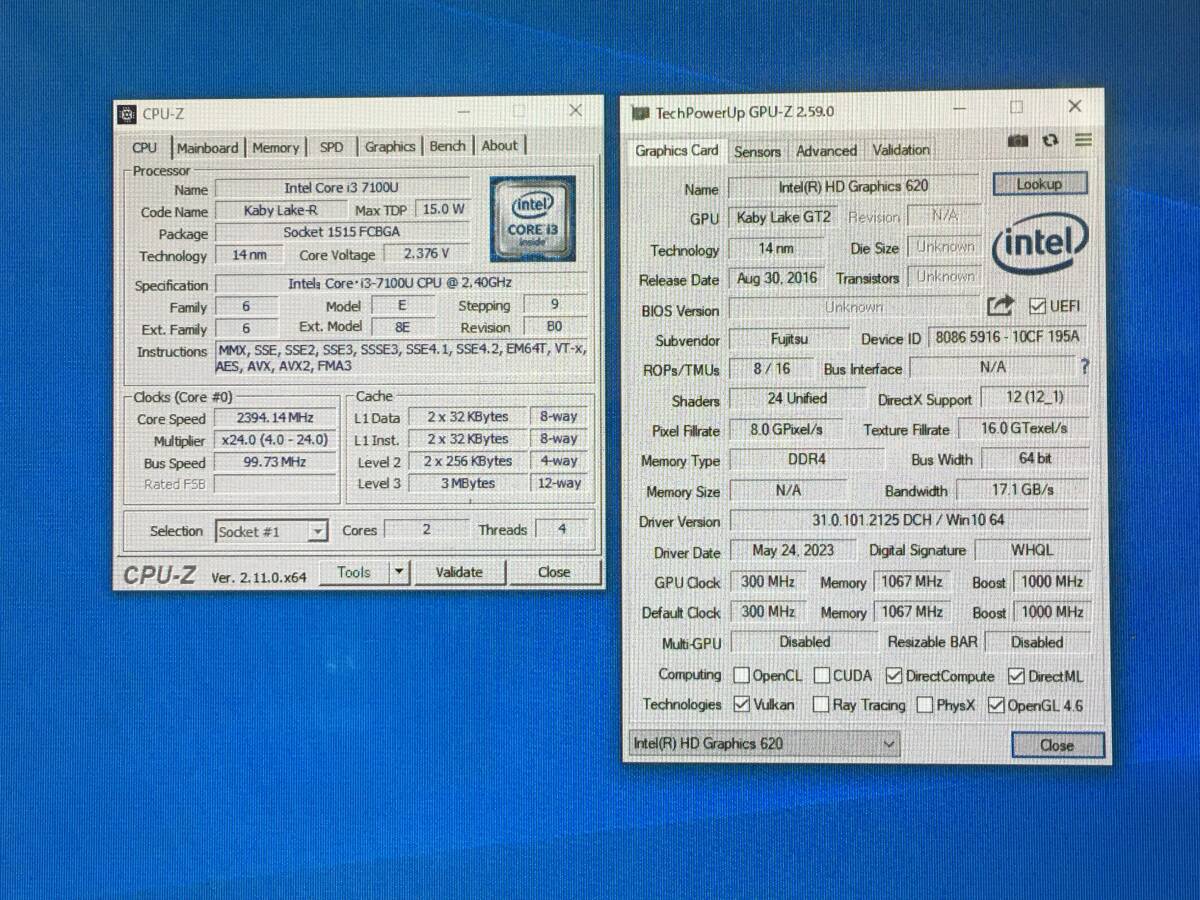Click the Driver Date value May 24, 2023

pos(793,551)
